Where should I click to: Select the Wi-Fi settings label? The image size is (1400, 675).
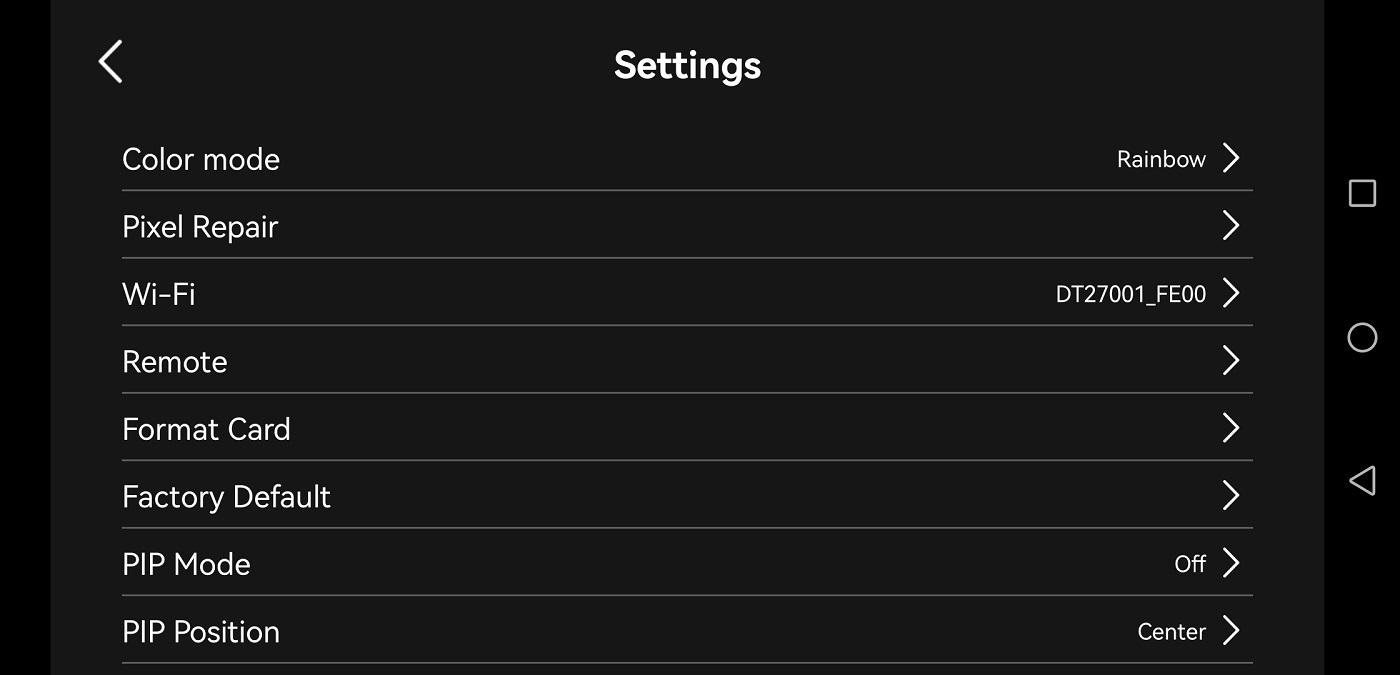pyautogui.click(x=159, y=294)
